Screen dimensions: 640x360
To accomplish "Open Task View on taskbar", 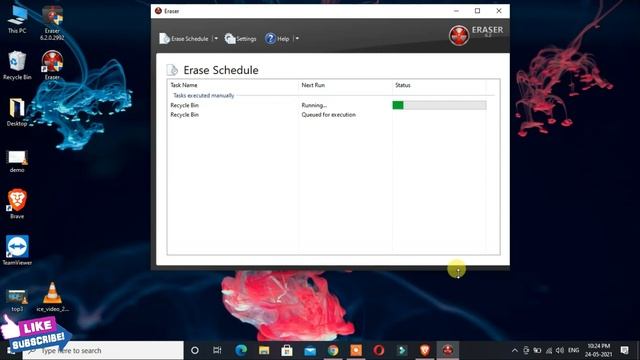I will coord(217,350).
